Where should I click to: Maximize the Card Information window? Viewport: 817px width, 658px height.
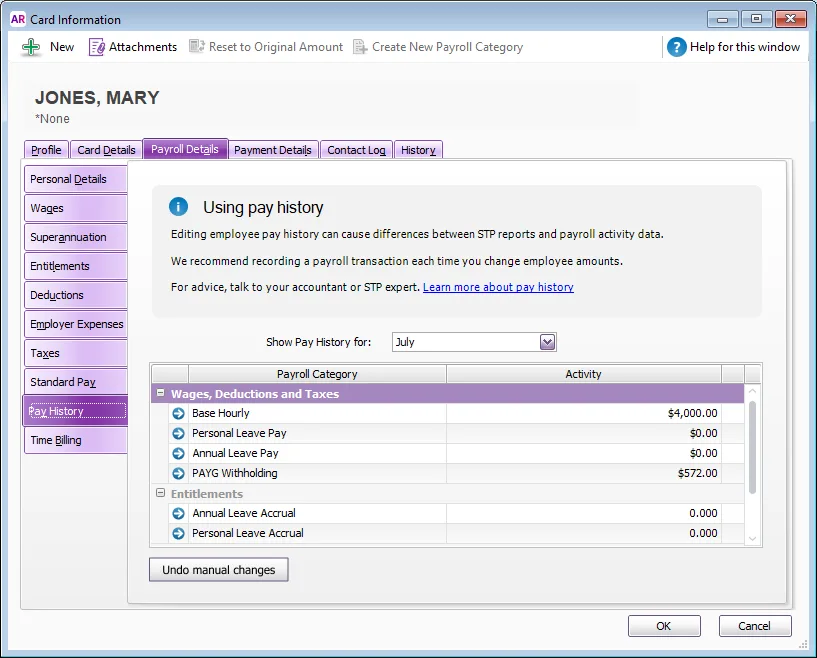[756, 19]
